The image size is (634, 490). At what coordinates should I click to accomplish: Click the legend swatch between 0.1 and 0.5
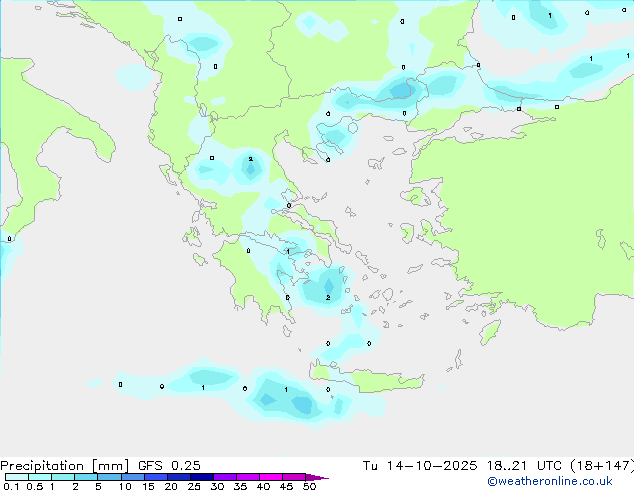pyautogui.click(x=17, y=477)
